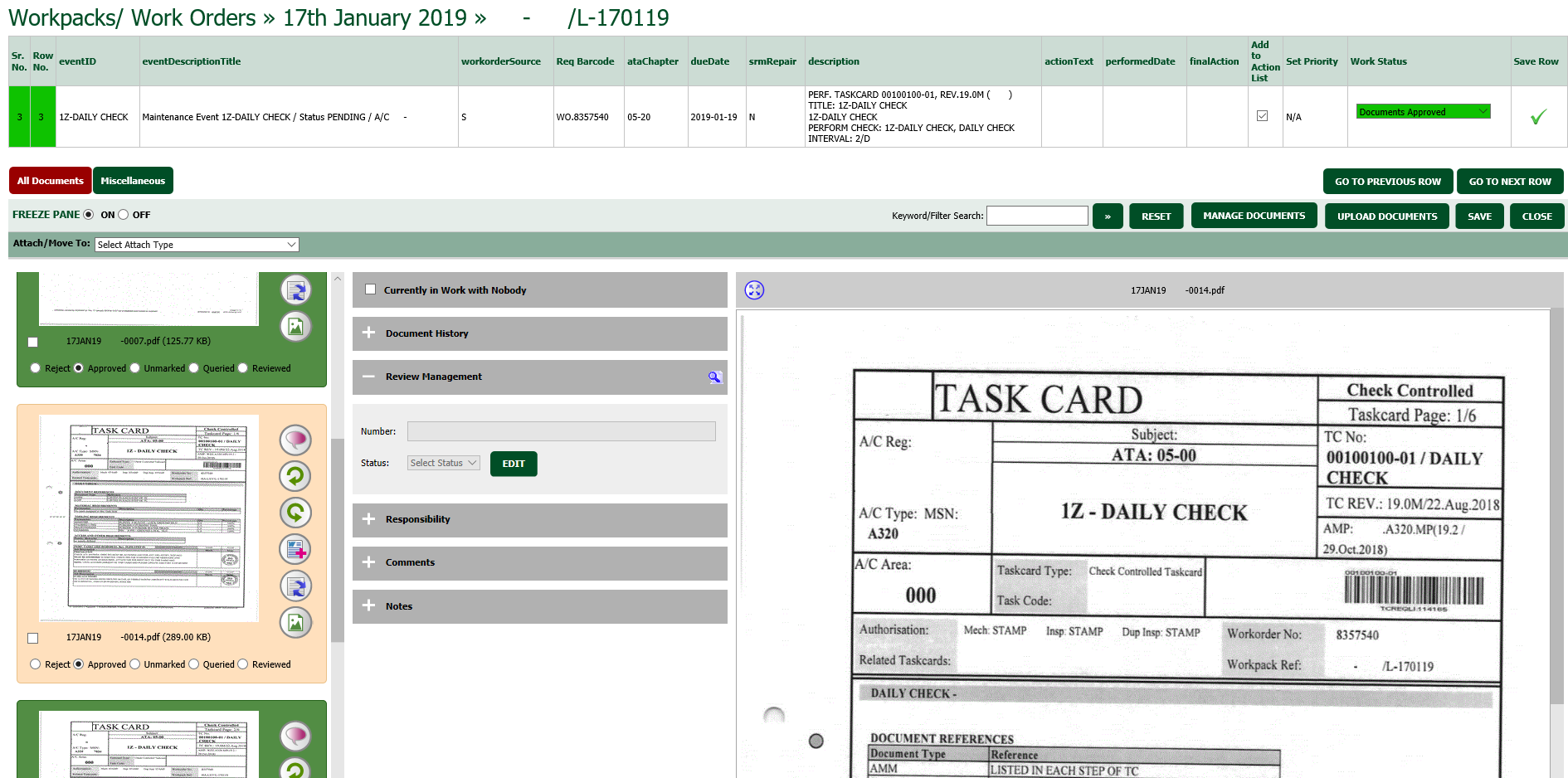This screenshot has height=778, width=1568.
Task: Rotate the 0014.pdf document clockwise
Action: pyautogui.click(x=295, y=513)
